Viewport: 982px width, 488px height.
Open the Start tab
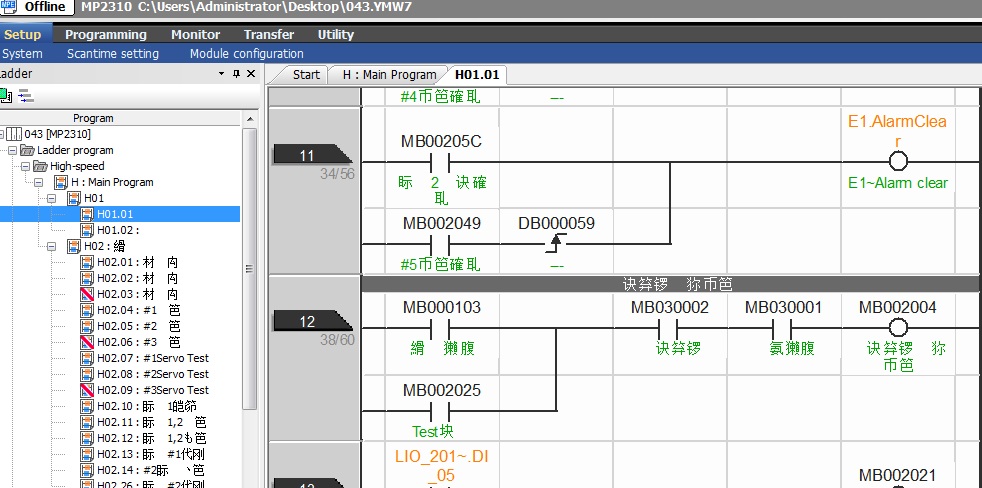click(x=306, y=74)
